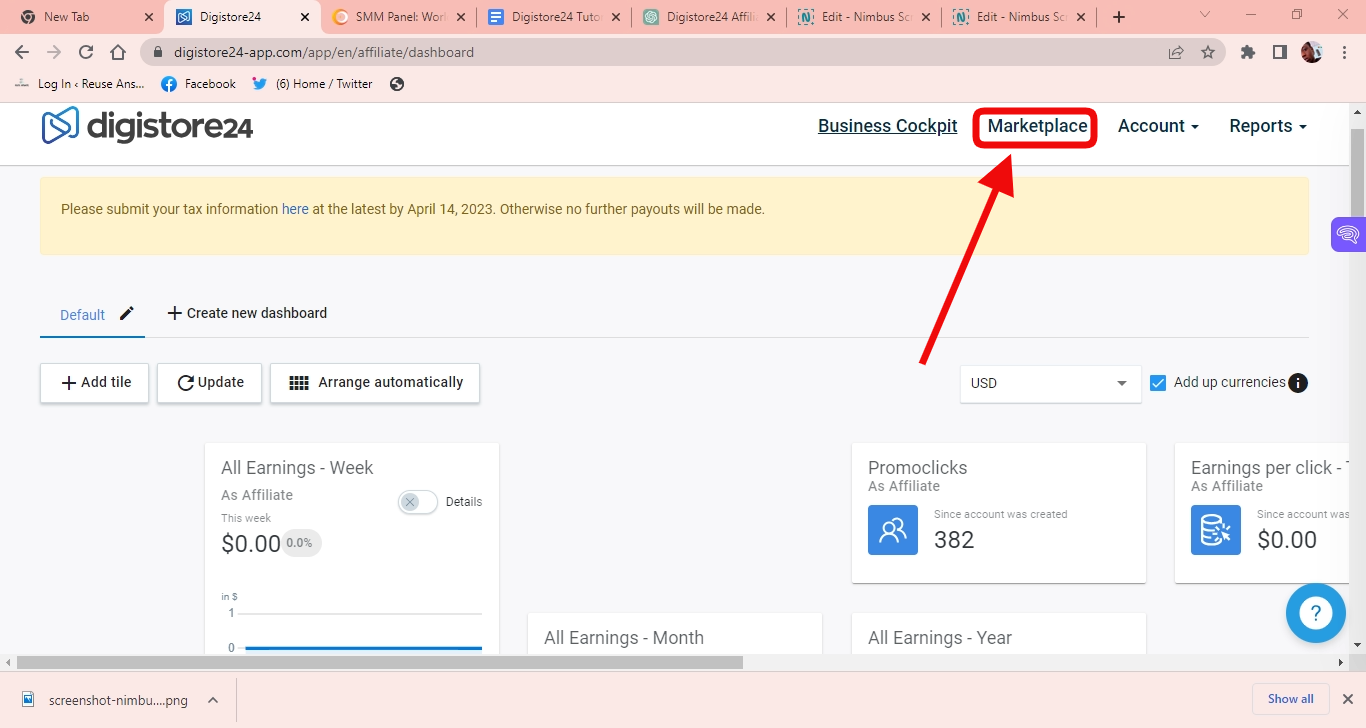Click the horizontal scrollbar right arrow
The image size is (1366, 728).
coord(1342,662)
